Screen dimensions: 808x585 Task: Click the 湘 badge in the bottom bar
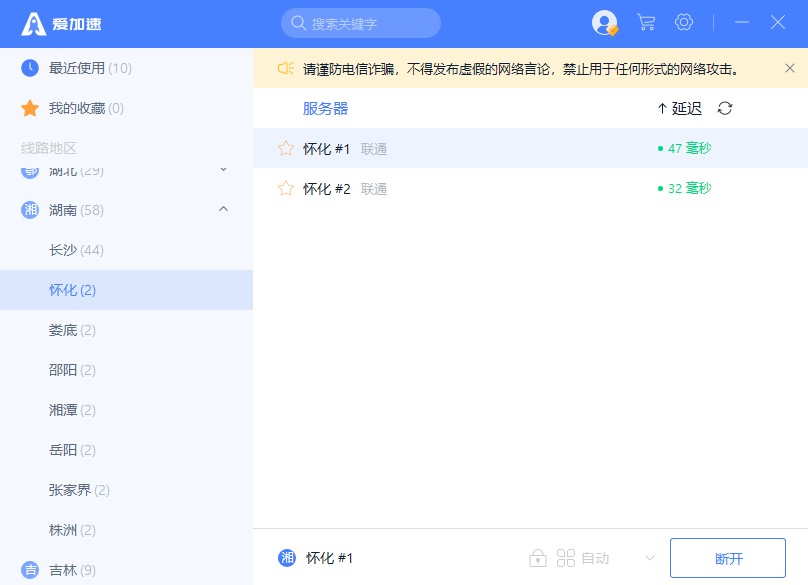pos(287,558)
